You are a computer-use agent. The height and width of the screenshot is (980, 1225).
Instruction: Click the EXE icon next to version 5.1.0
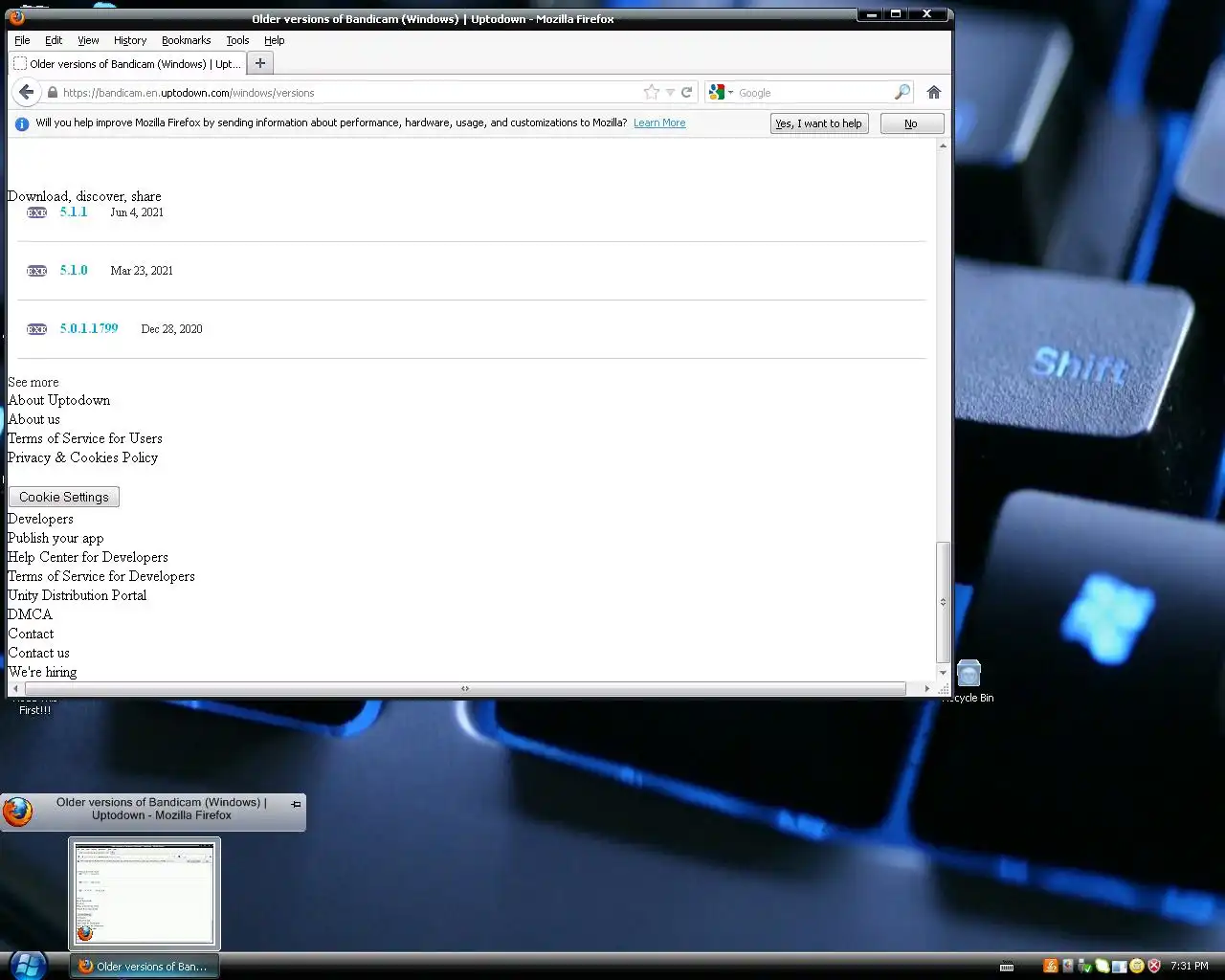pos(37,271)
